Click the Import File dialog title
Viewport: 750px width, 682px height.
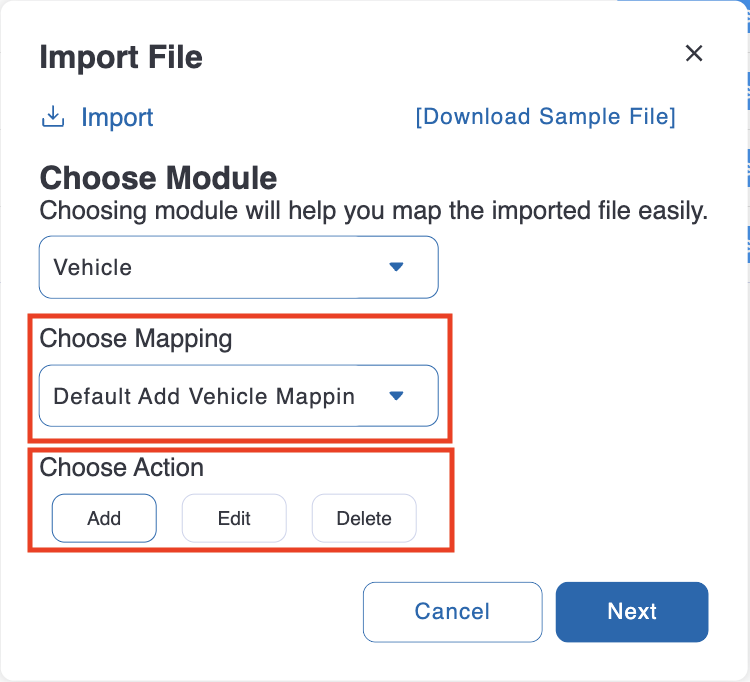121,57
